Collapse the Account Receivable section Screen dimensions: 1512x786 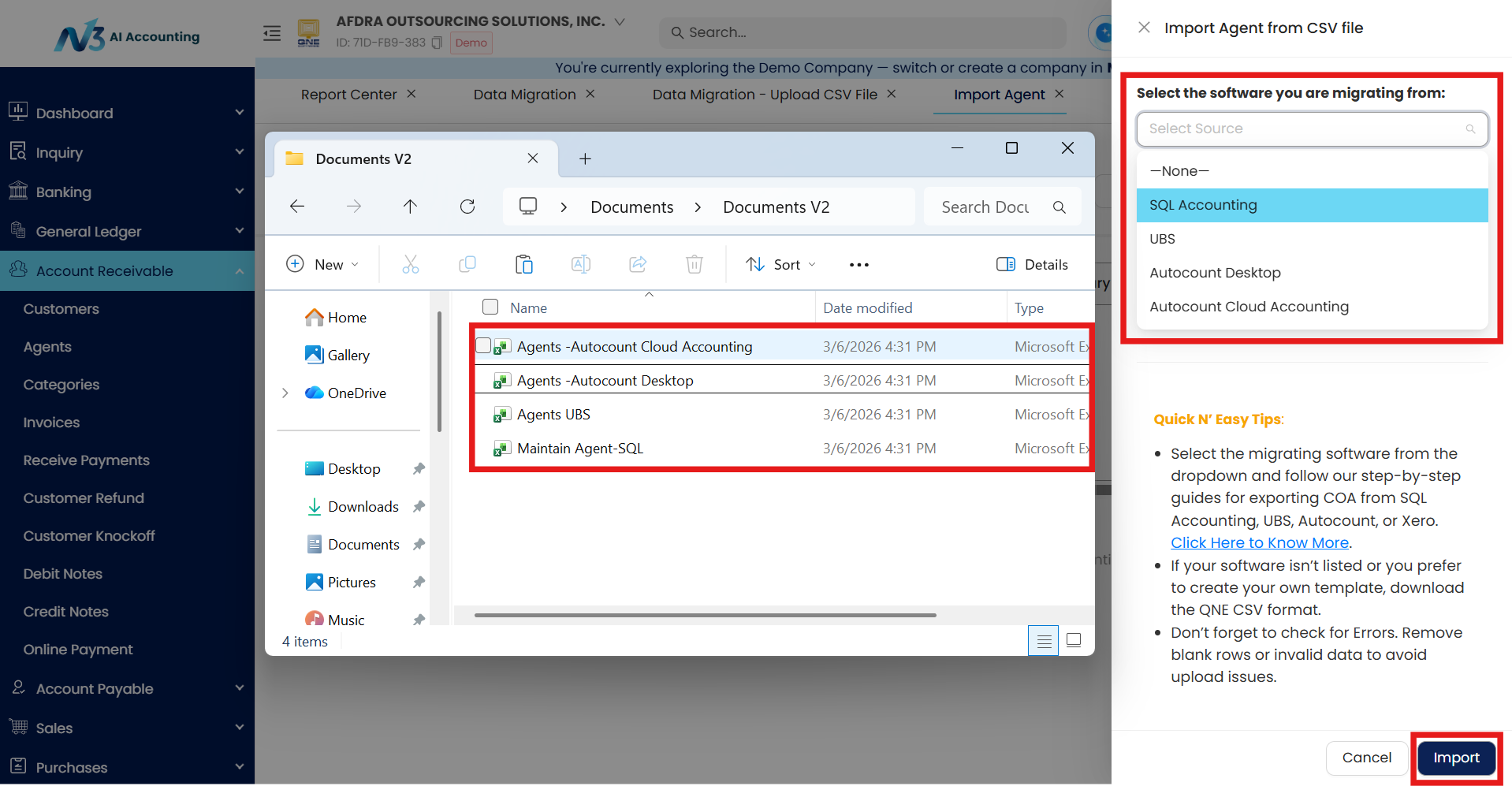pyautogui.click(x=240, y=271)
